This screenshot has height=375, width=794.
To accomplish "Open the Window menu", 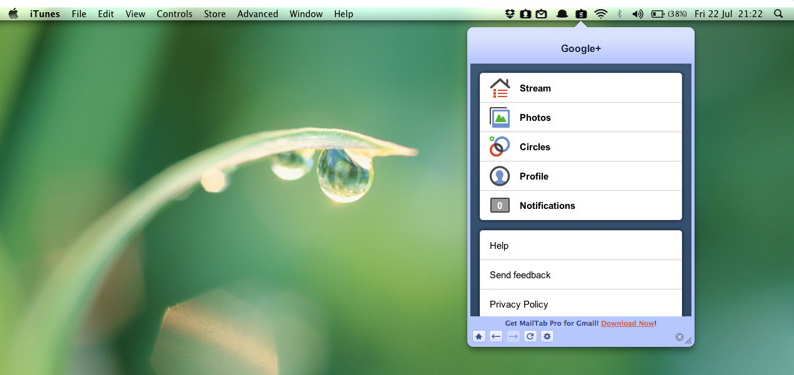I will pos(306,14).
